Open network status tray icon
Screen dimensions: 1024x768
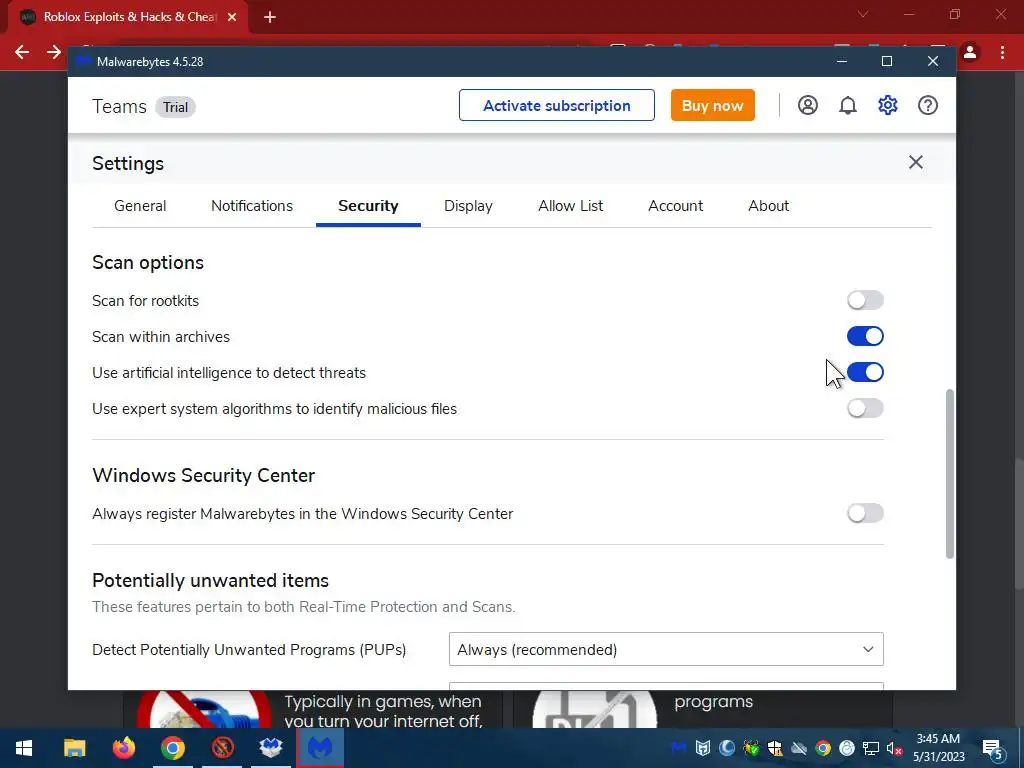[871, 748]
